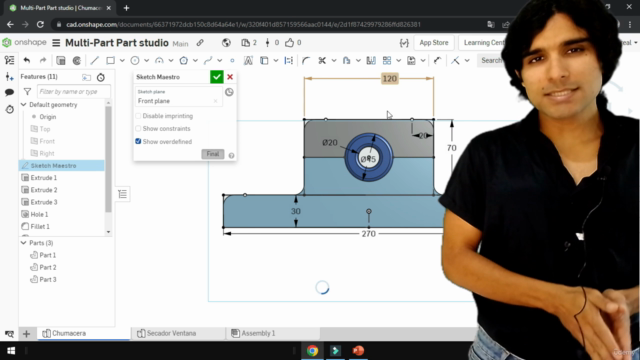Image resolution: width=640 pixels, height=360 pixels.
Task: Click the Filter by name or type field
Action: pos(73,92)
